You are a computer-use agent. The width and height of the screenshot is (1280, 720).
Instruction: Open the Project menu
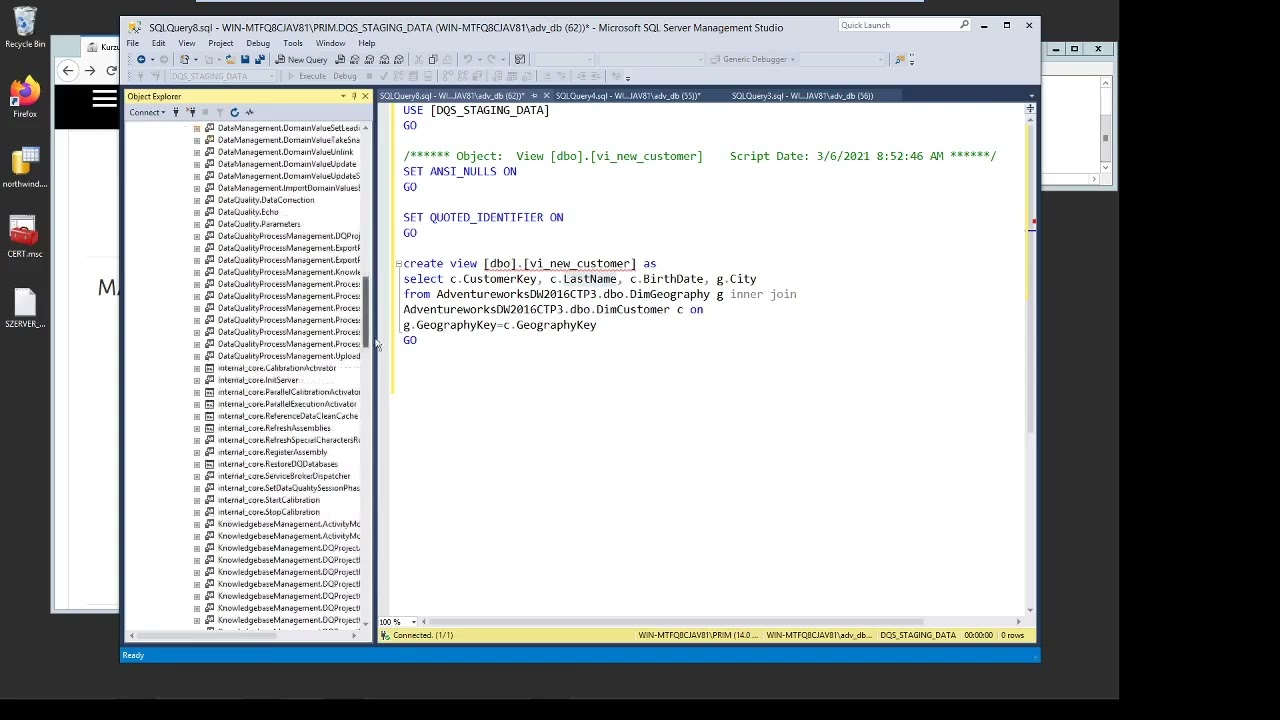(x=221, y=43)
